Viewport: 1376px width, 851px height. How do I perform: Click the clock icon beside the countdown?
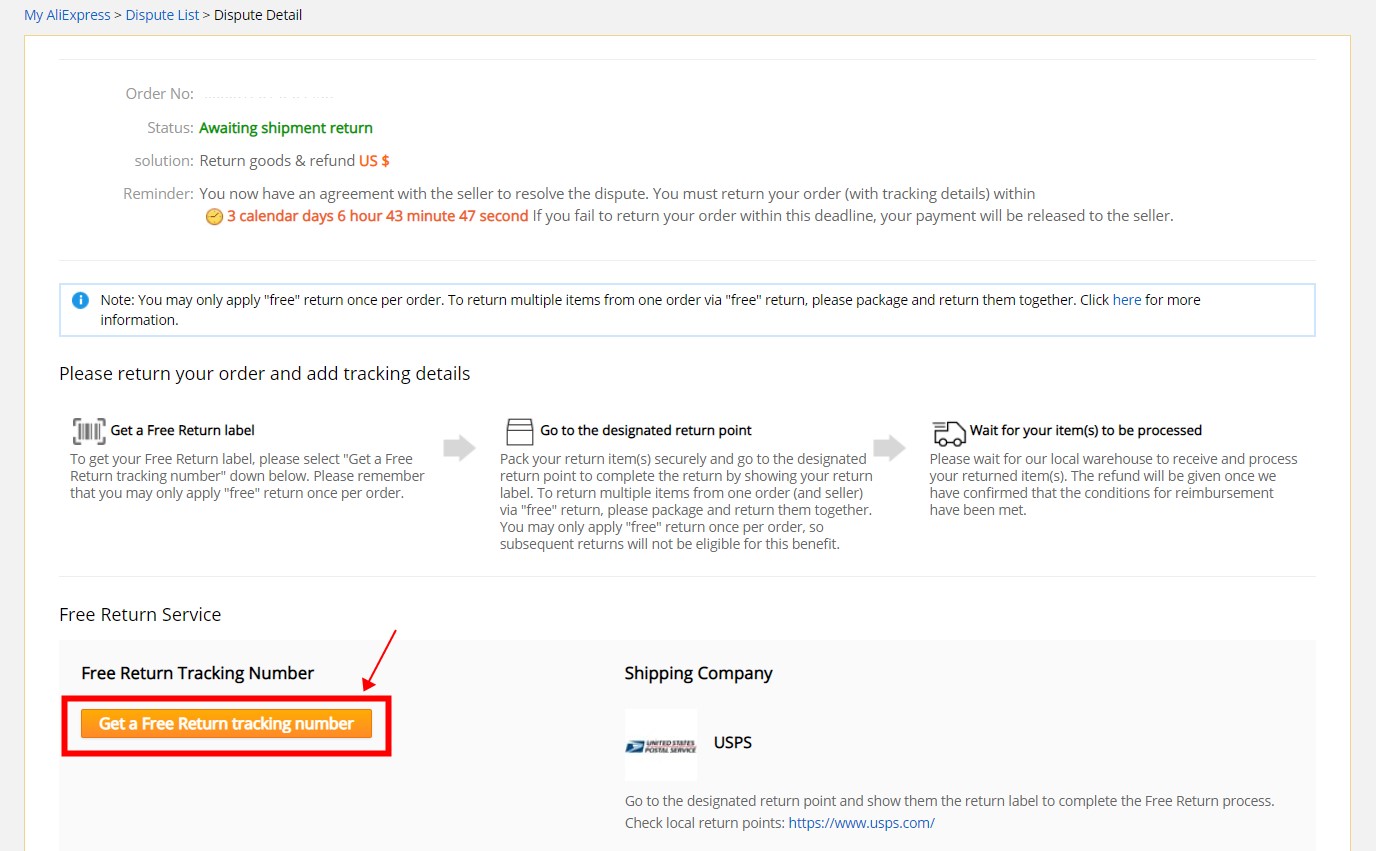point(214,217)
